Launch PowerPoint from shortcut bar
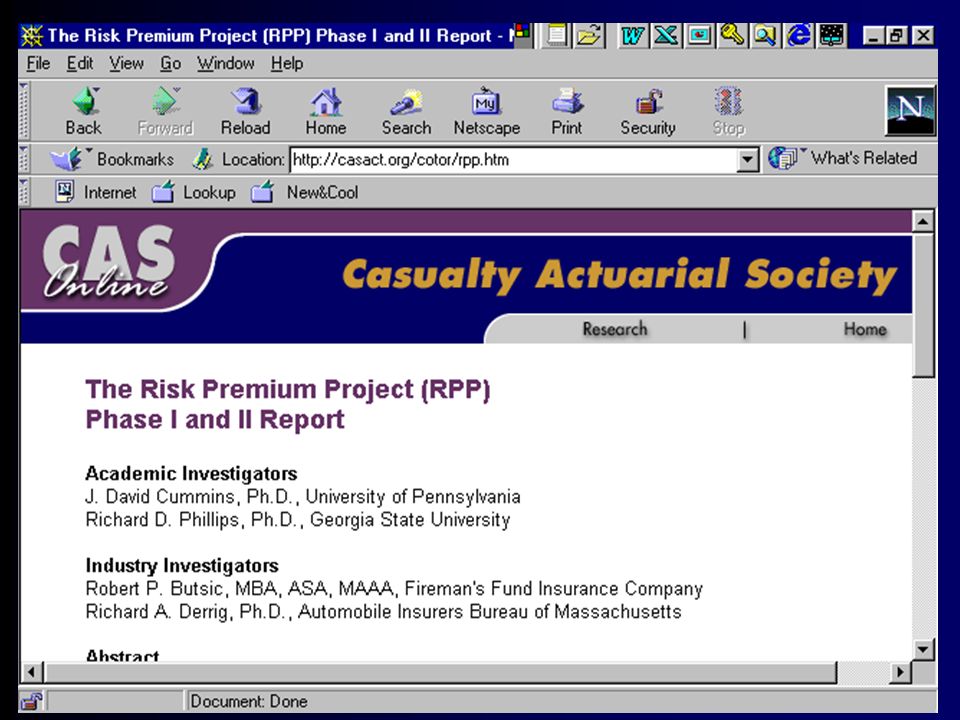 point(700,35)
